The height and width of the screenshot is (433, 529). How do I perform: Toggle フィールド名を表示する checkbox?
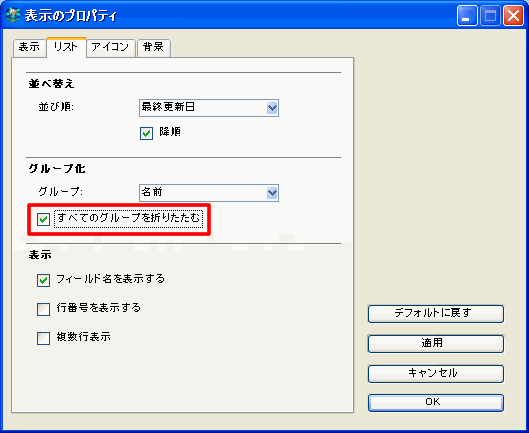click(x=44, y=280)
